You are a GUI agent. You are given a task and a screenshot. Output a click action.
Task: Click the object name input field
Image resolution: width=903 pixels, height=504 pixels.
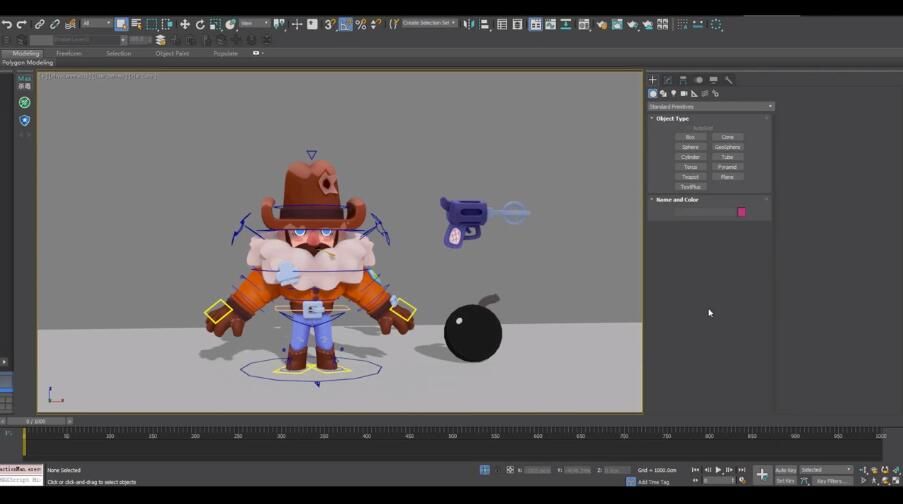(x=705, y=212)
